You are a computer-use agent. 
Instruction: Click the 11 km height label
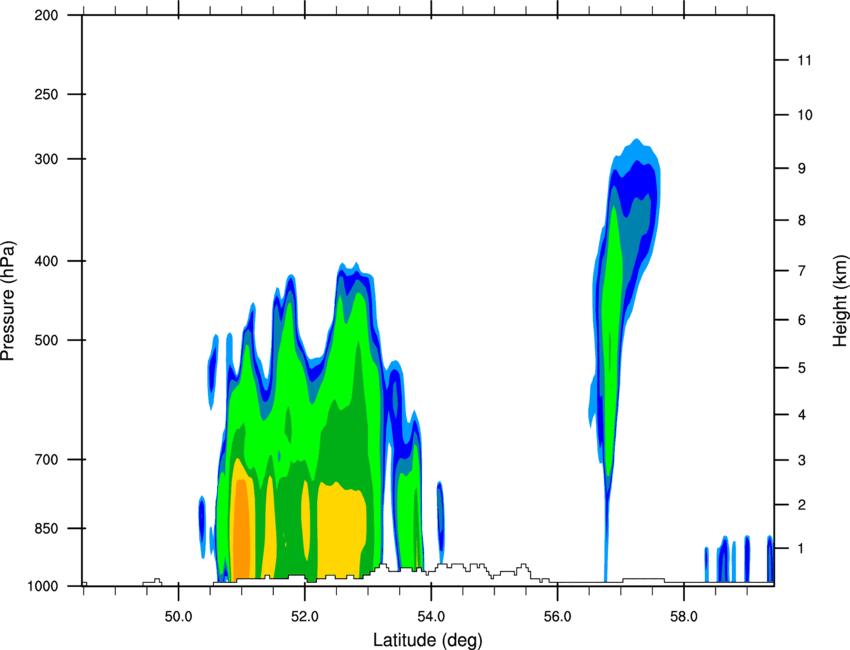pos(805,60)
